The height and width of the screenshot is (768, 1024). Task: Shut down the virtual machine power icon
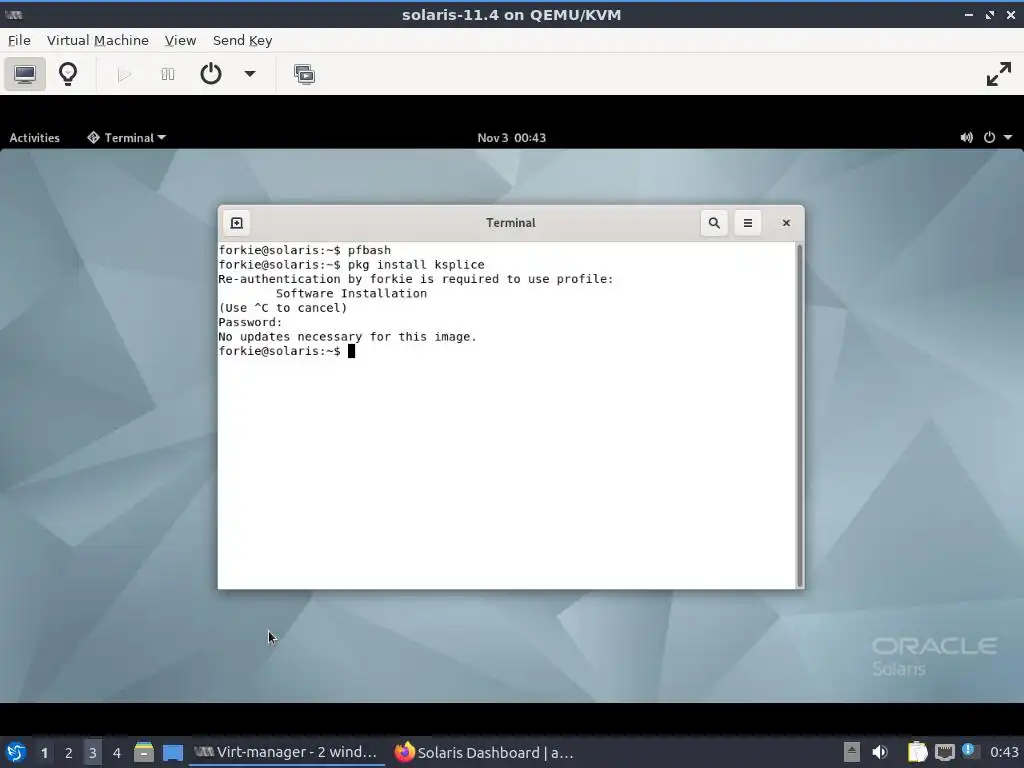coord(210,74)
